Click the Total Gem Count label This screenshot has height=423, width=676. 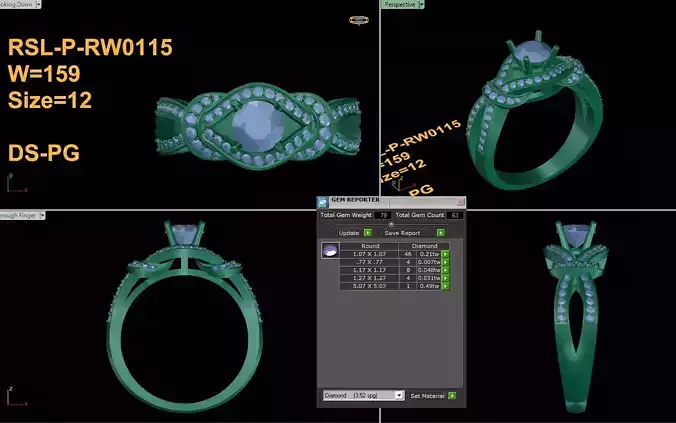coord(419,215)
